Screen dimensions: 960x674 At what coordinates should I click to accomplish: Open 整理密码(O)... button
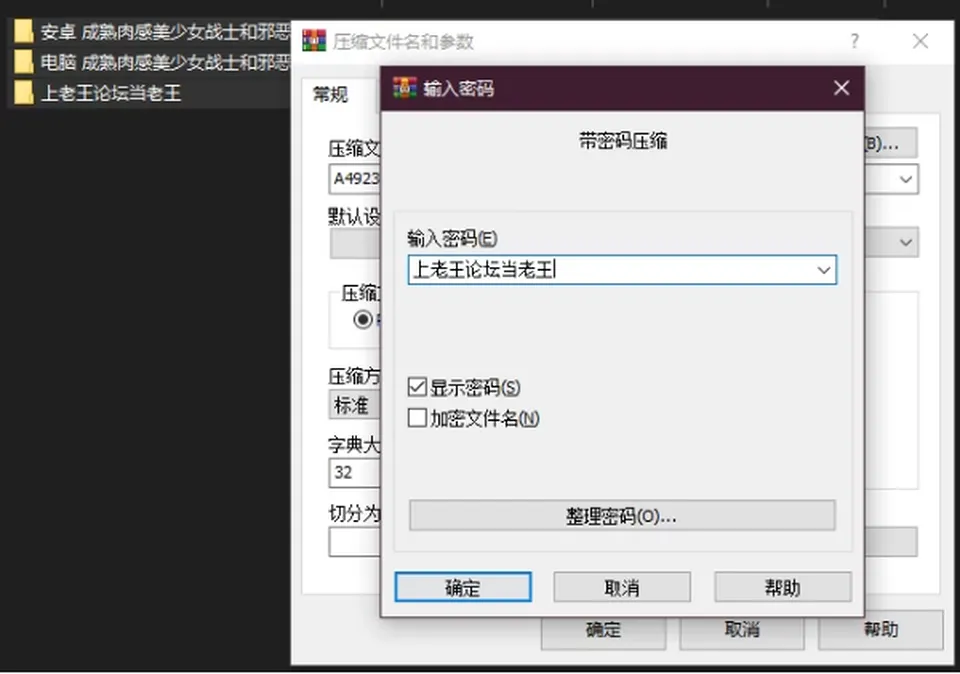[x=622, y=516]
